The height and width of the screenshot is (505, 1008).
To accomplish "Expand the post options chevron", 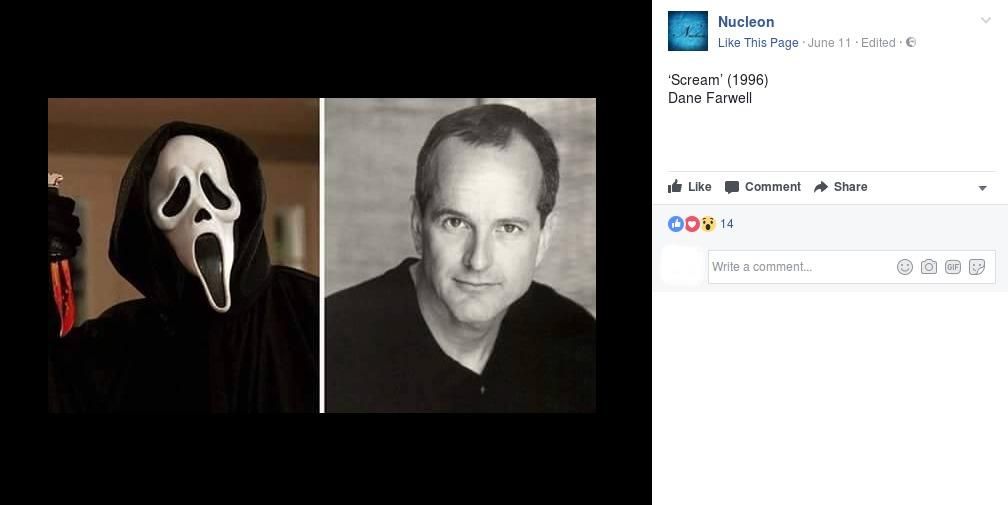I will (986, 21).
